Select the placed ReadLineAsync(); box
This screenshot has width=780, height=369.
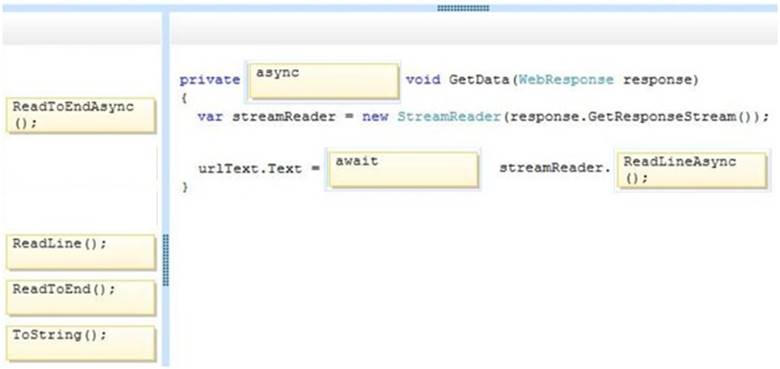692,170
